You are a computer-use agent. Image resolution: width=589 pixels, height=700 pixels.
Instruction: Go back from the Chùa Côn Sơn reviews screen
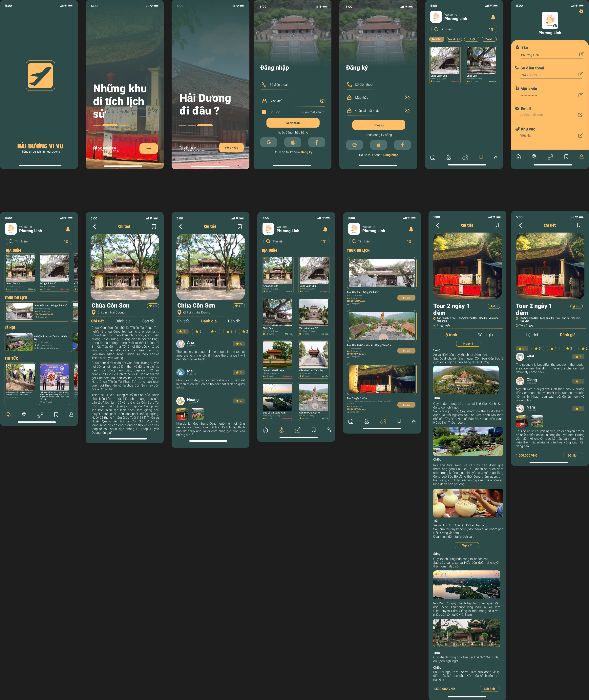coord(180,227)
